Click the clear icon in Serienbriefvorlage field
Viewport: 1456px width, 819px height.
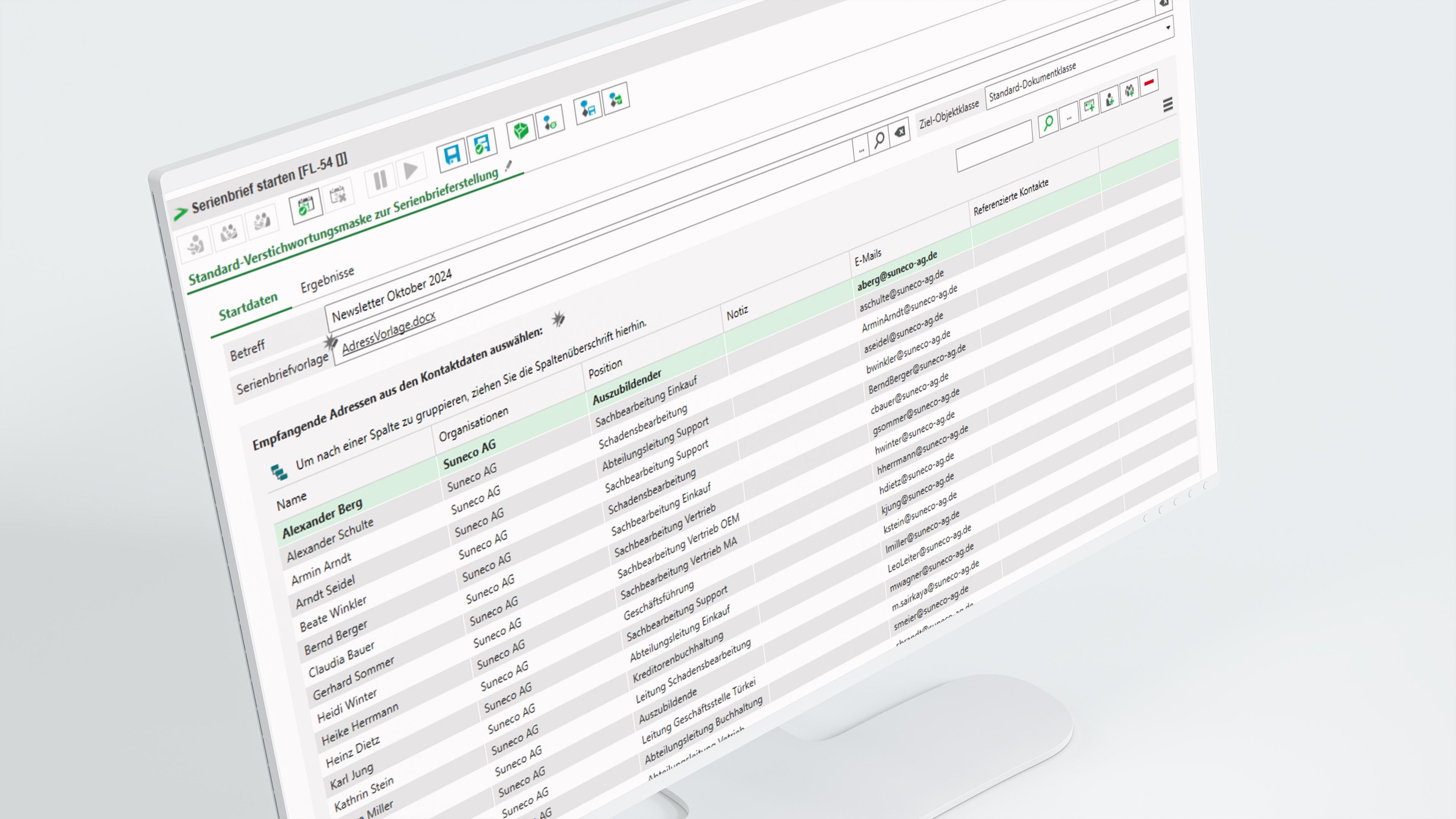[x=899, y=132]
